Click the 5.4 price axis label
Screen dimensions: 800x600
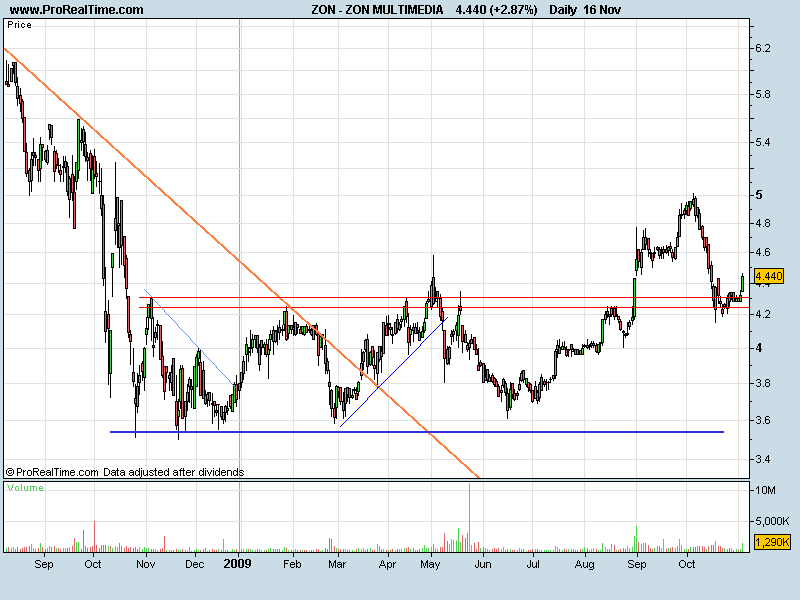(763, 142)
